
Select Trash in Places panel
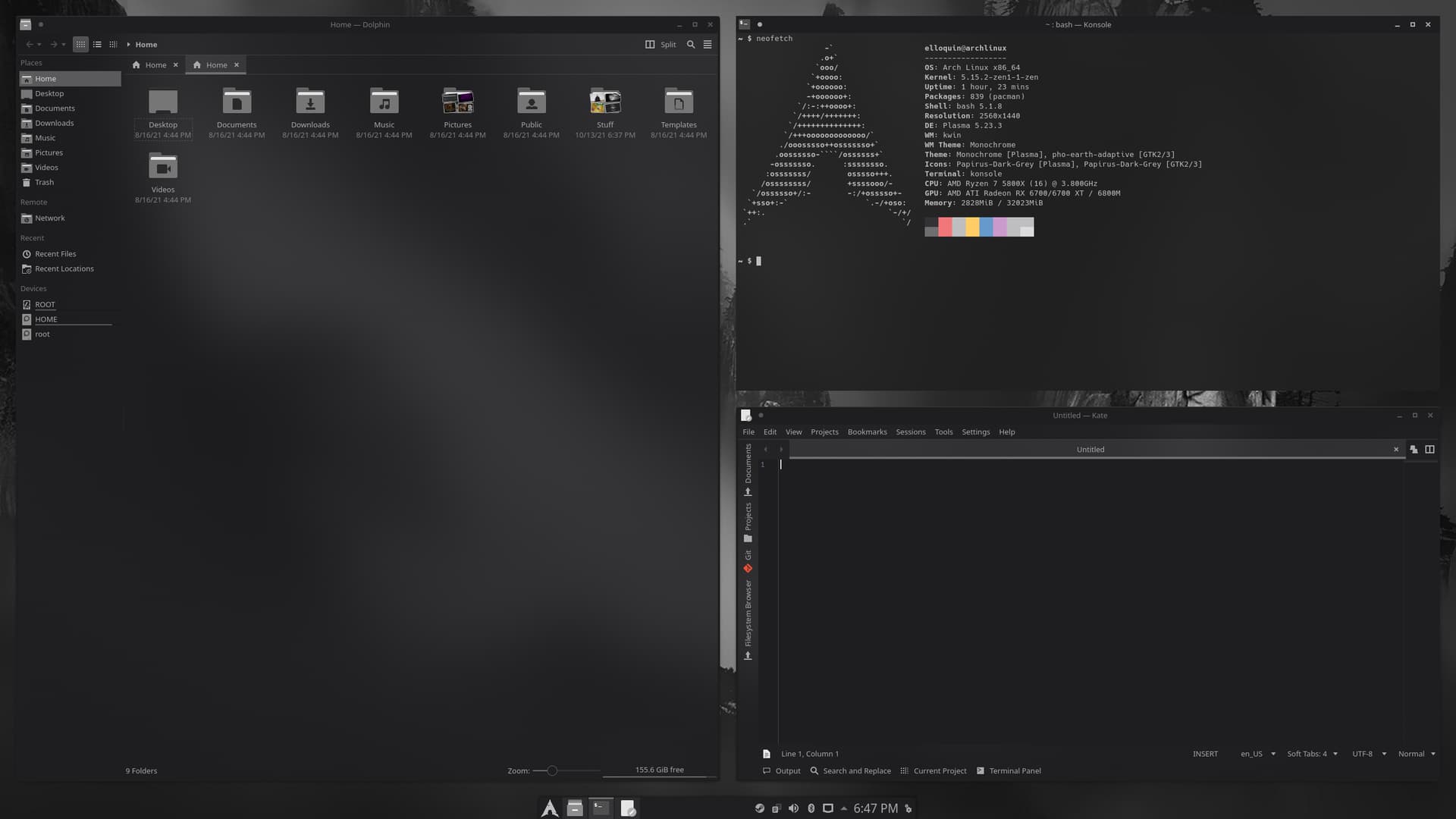(70, 183)
